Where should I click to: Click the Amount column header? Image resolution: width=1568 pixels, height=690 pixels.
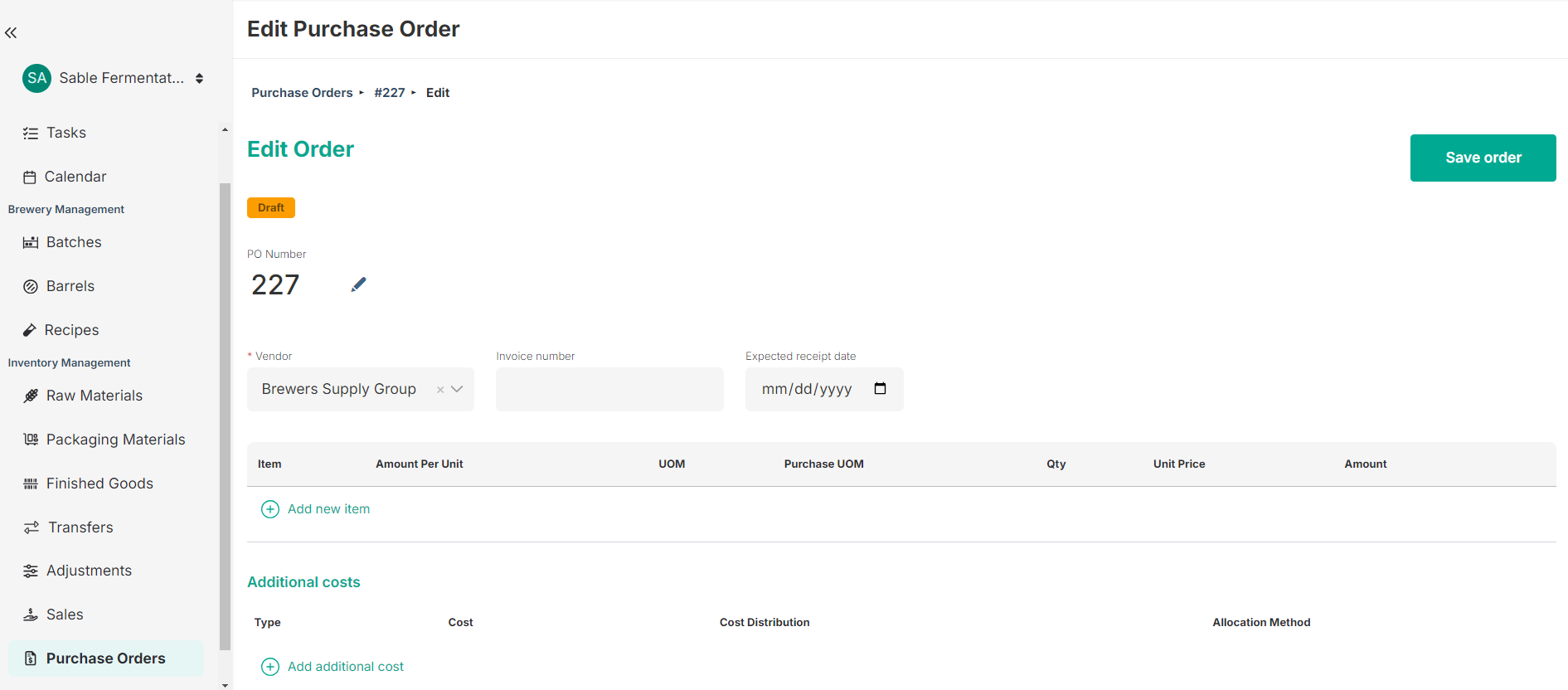1366,464
